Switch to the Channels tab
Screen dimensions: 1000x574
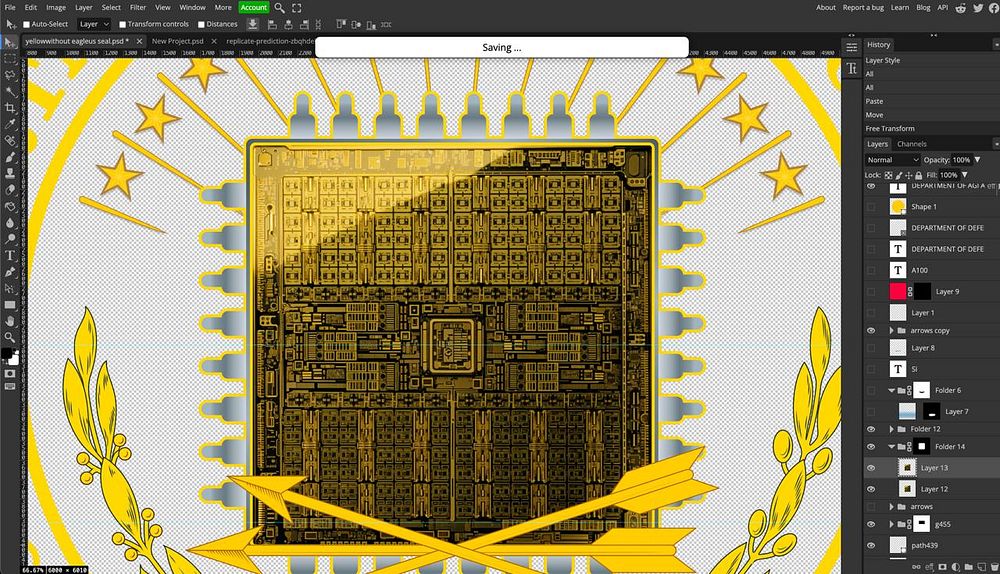pos(911,144)
